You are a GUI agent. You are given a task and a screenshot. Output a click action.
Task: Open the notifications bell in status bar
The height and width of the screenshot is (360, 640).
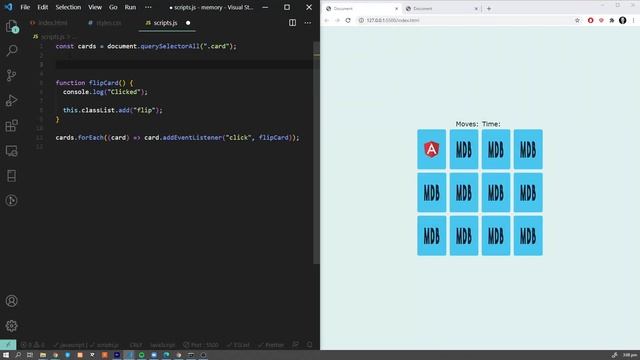309,345
